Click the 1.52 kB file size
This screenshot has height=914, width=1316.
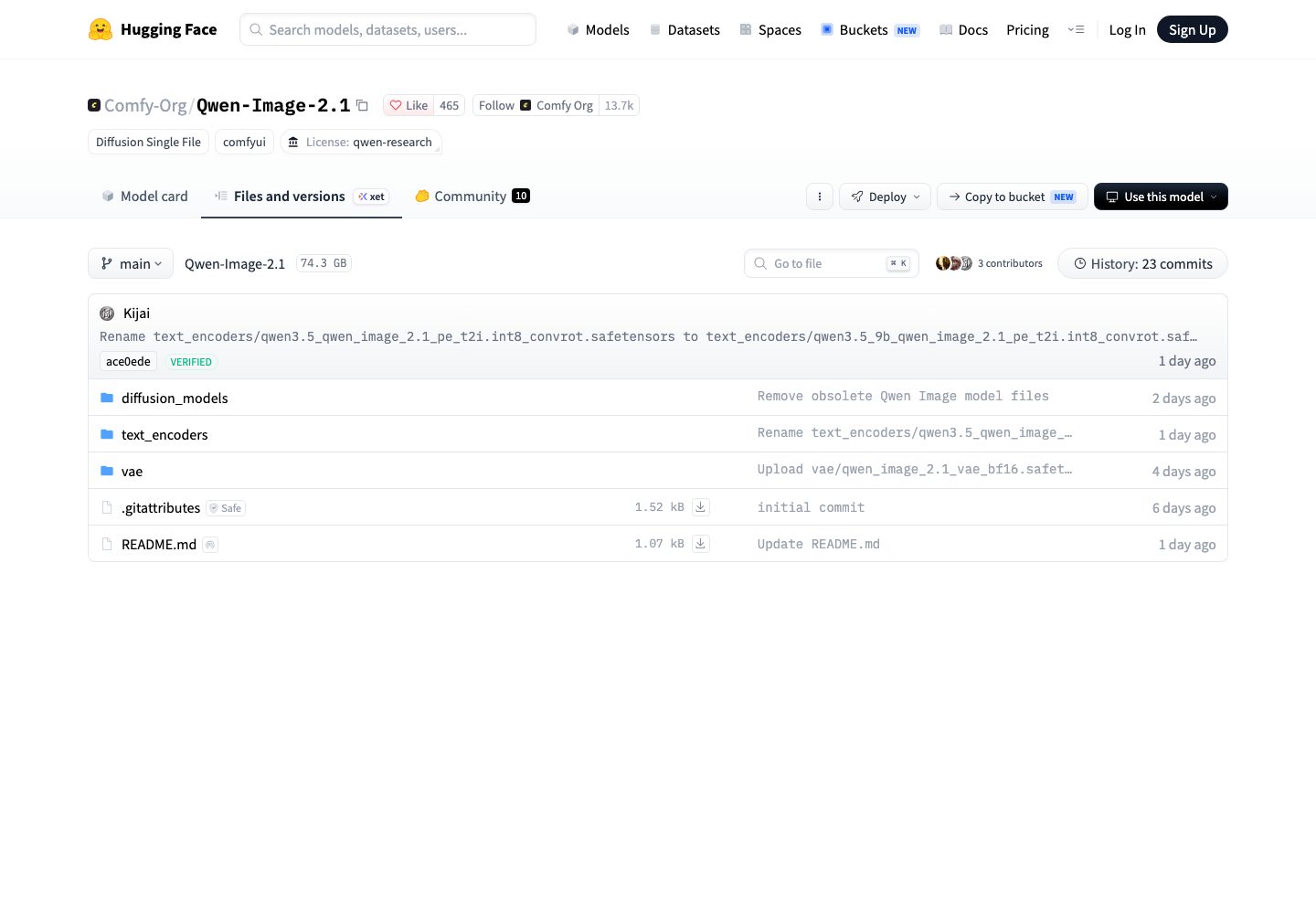pyautogui.click(x=659, y=507)
